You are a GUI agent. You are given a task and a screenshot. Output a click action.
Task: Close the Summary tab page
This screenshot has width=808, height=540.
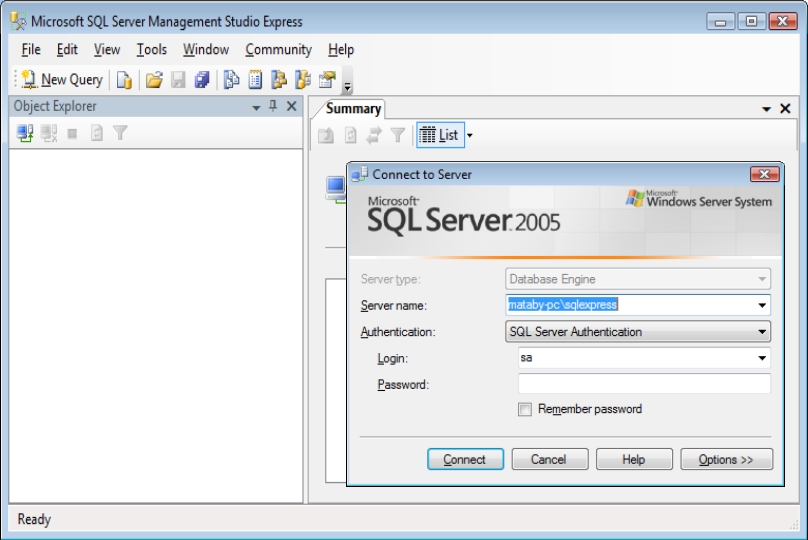click(x=785, y=109)
